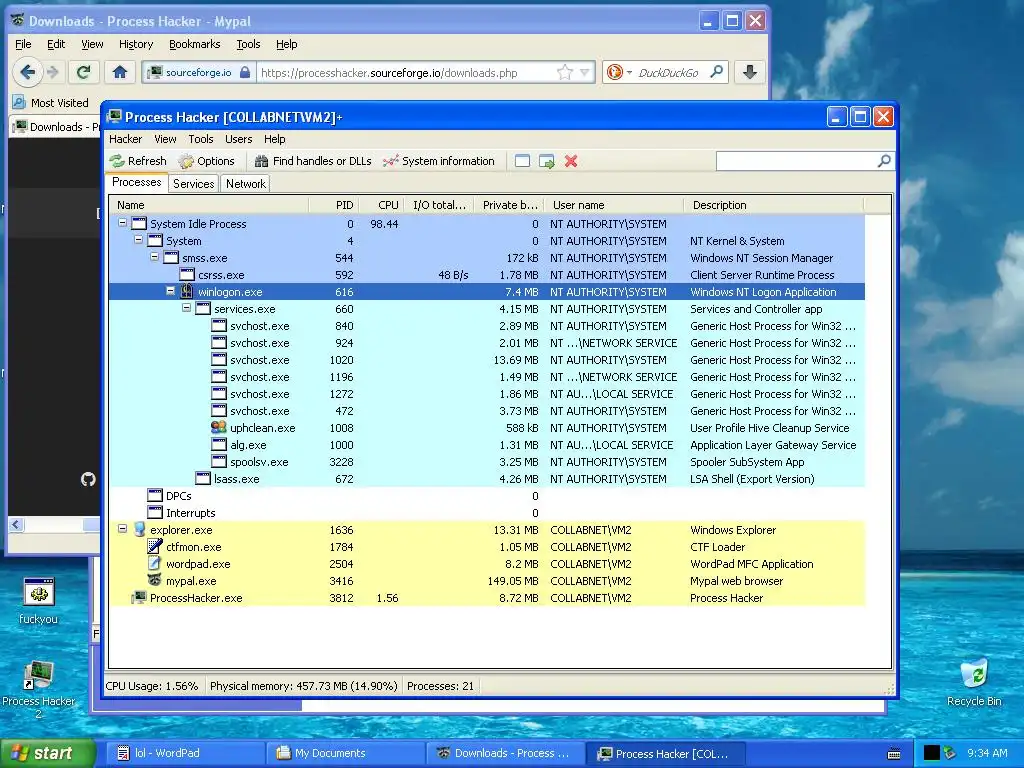Image resolution: width=1024 pixels, height=768 pixels.
Task: Click the Windows start button
Action: click(x=47, y=754)
